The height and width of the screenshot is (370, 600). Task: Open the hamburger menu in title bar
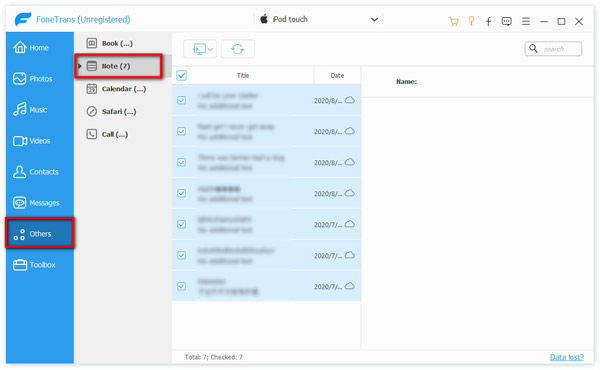point(526,21)
